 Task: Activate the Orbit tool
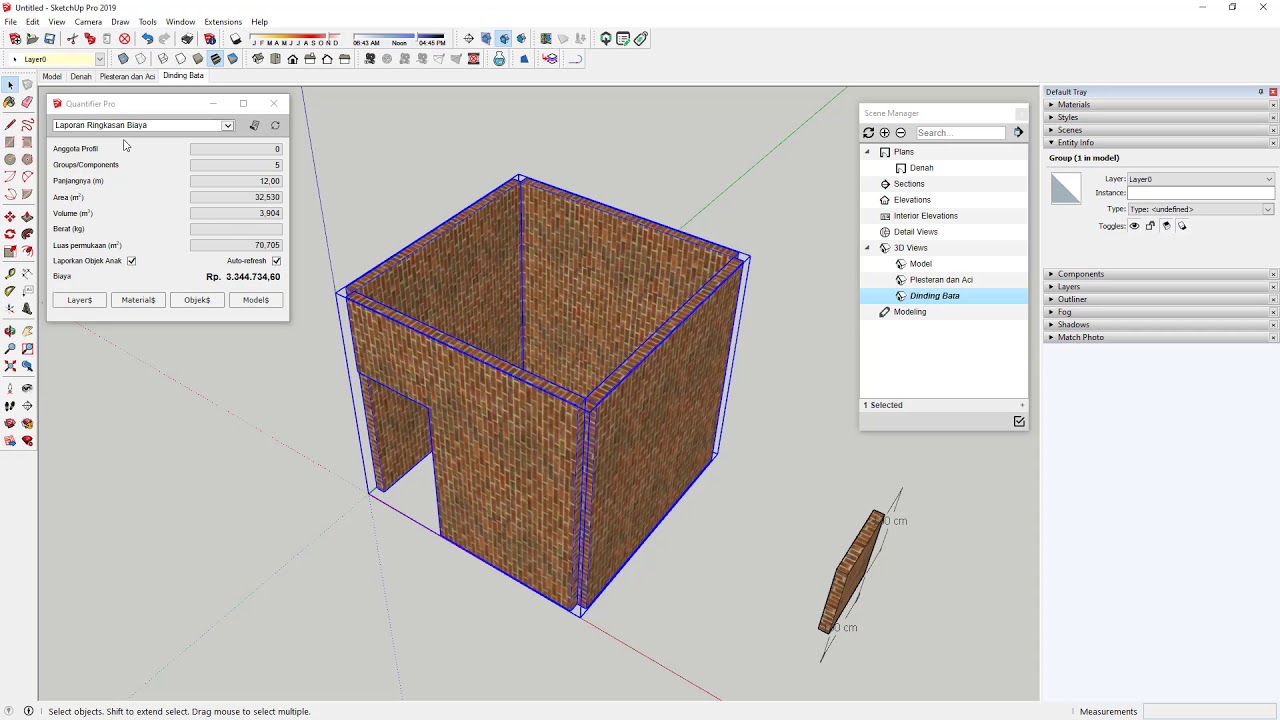pos(10,331)
